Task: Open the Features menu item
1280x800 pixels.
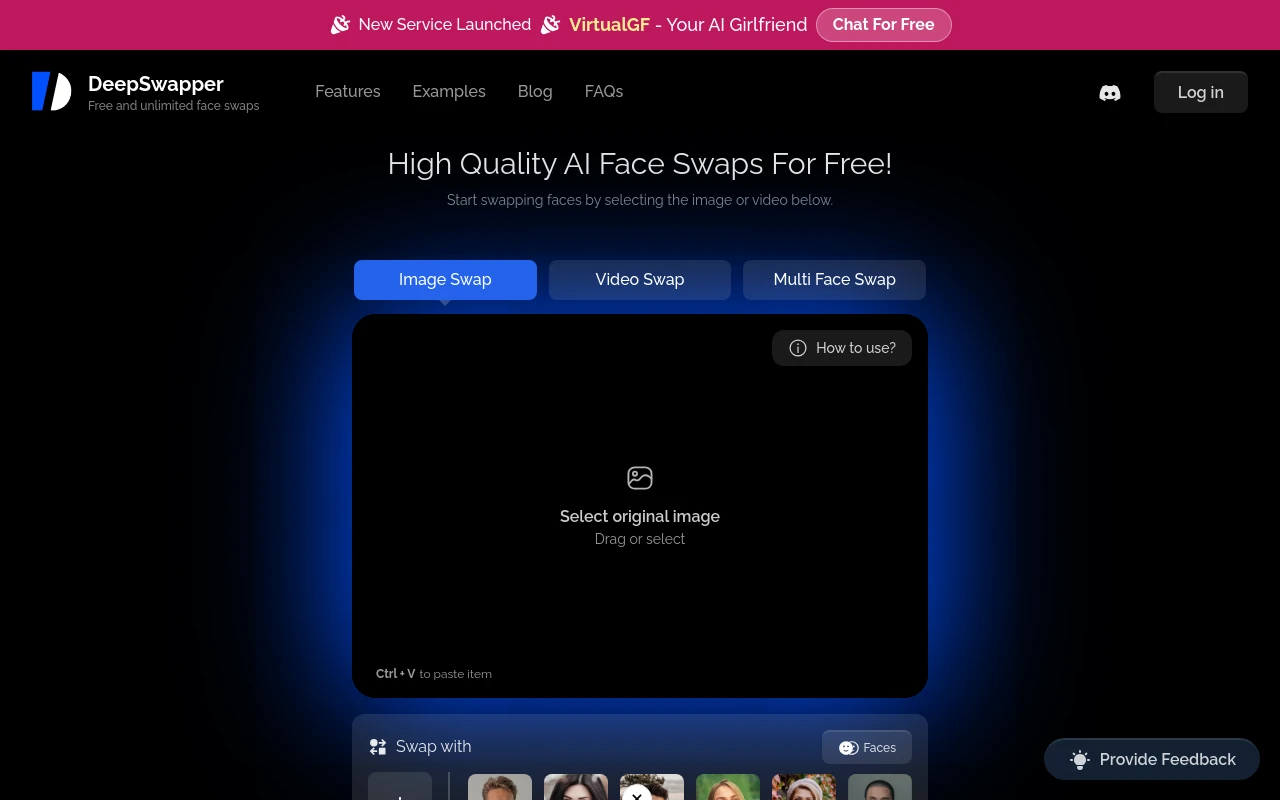Action: tap(348, 91)
